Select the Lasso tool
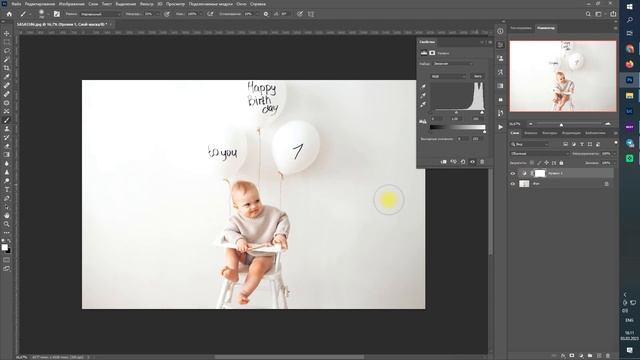 (x=7, y=51)
